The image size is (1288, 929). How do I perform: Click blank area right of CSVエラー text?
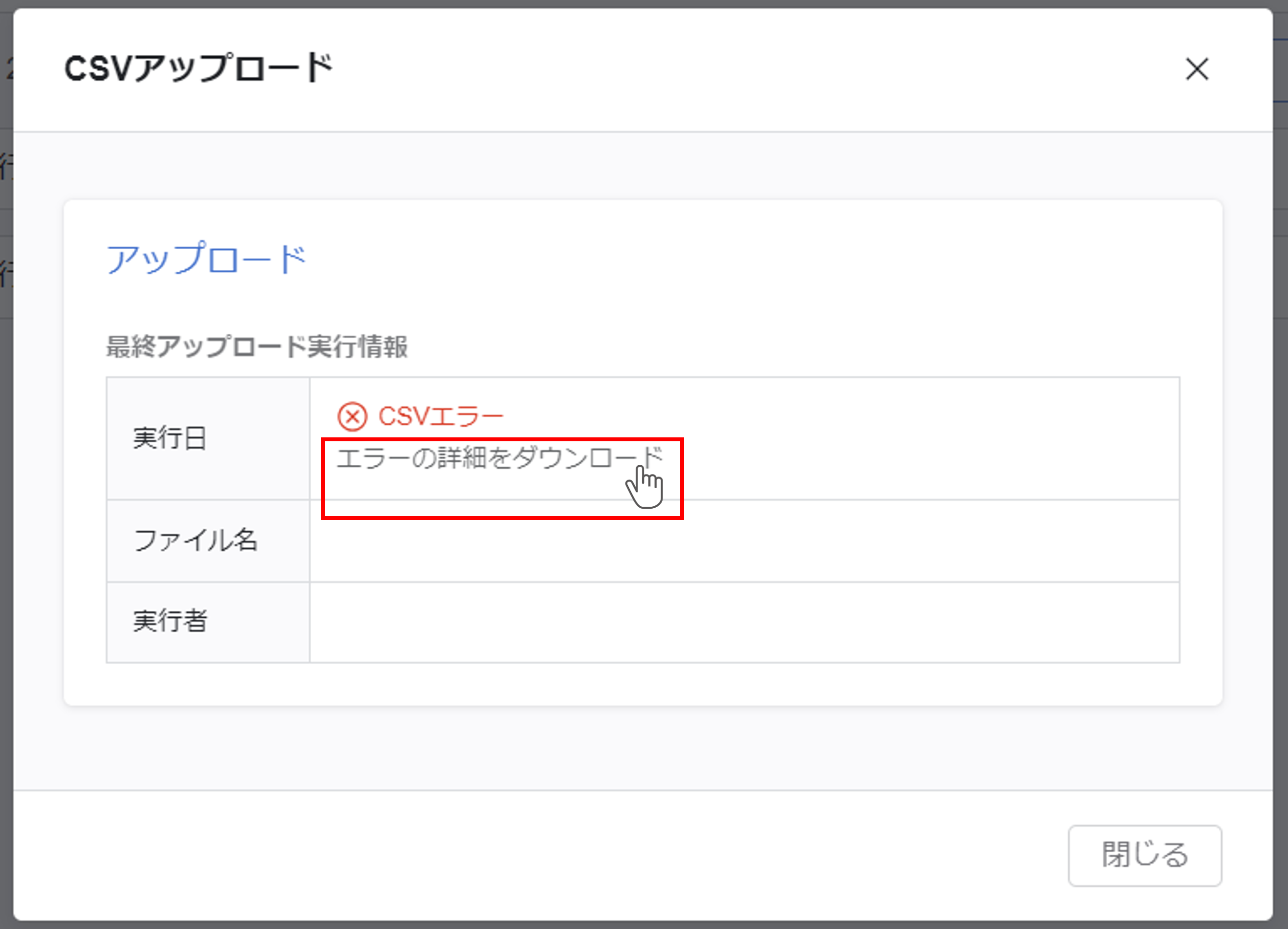852,417
